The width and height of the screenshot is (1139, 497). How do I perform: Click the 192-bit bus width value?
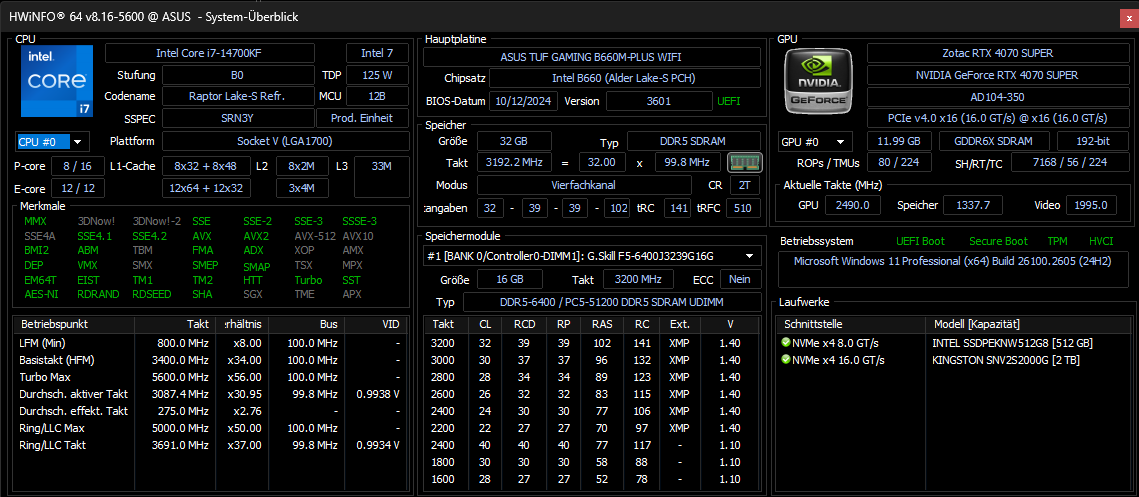pyautogui.click(x=1092, y=141)
